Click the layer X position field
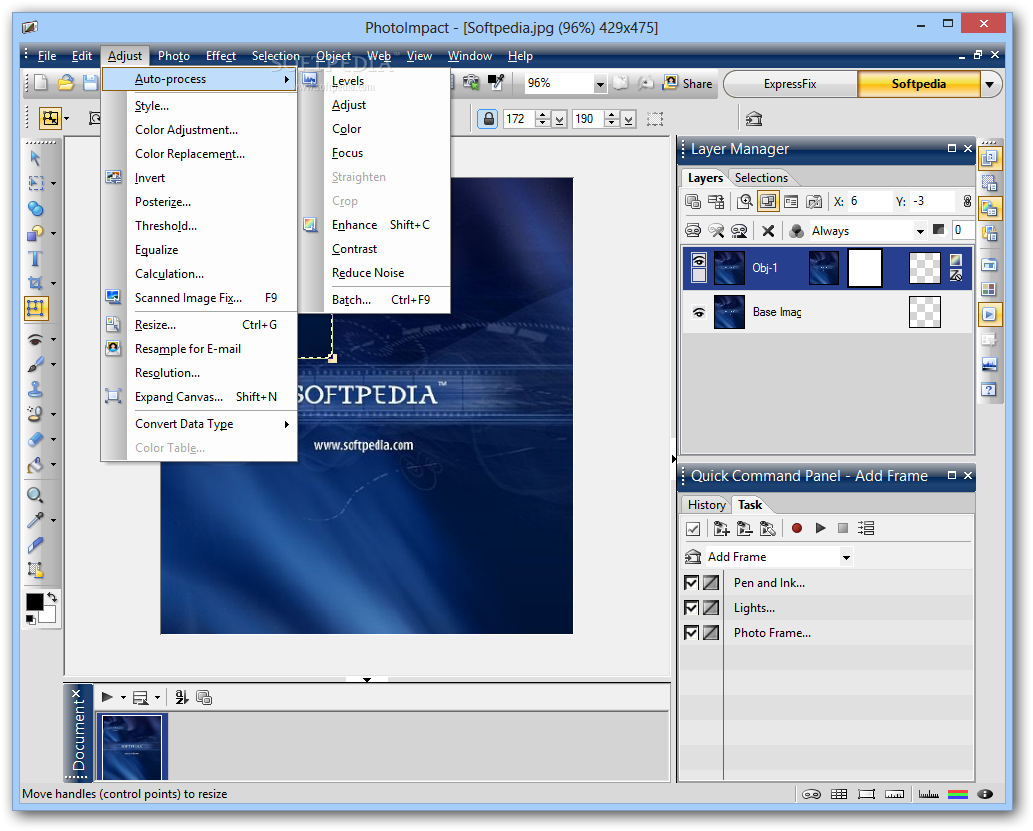The image size is (1033, 831). (x=868, y=202)
